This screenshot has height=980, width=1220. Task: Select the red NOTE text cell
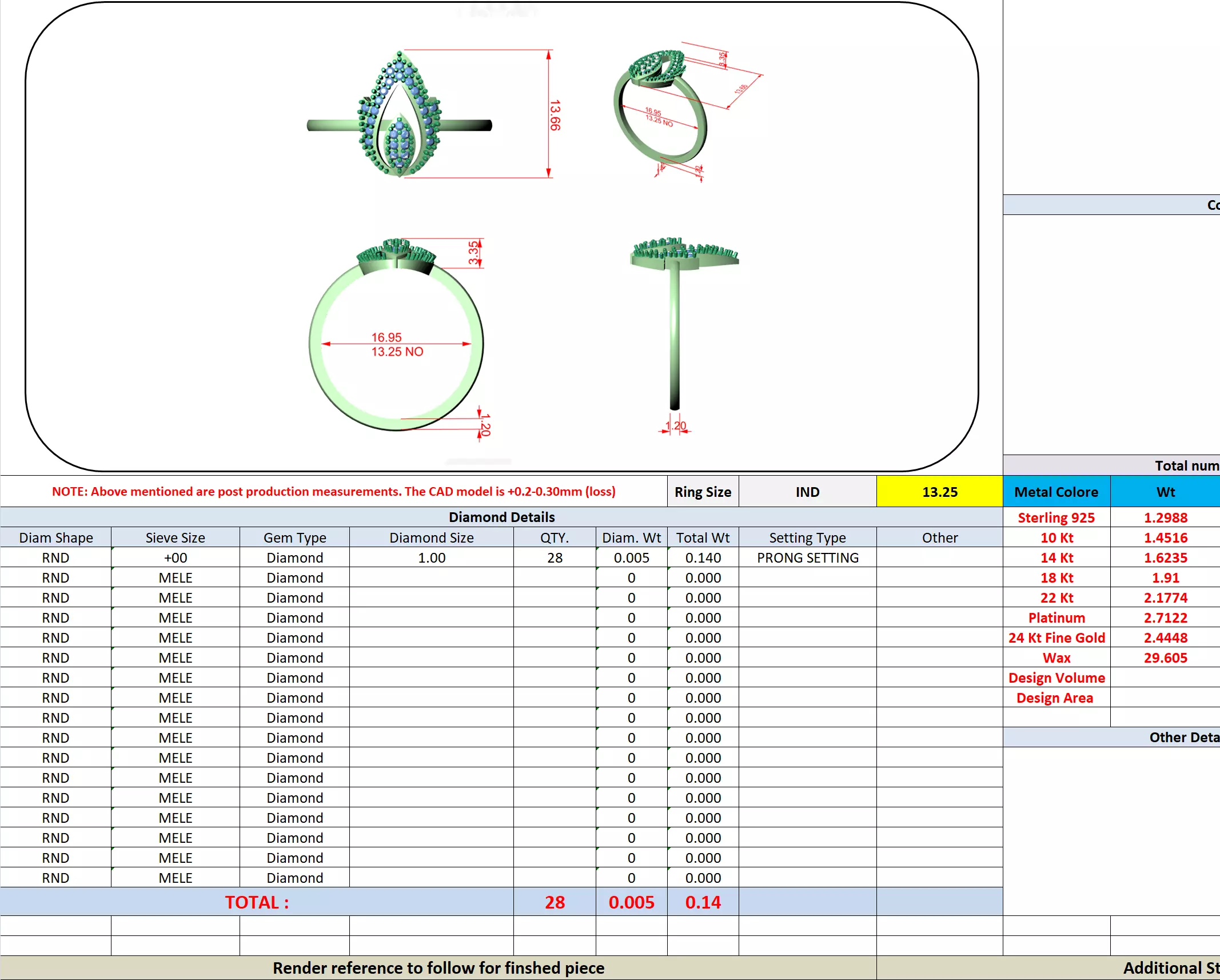click(333, 492)
